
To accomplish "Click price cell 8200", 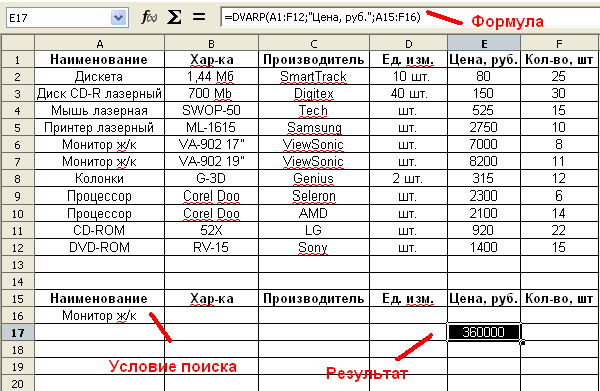I will [x=484, y=161].
